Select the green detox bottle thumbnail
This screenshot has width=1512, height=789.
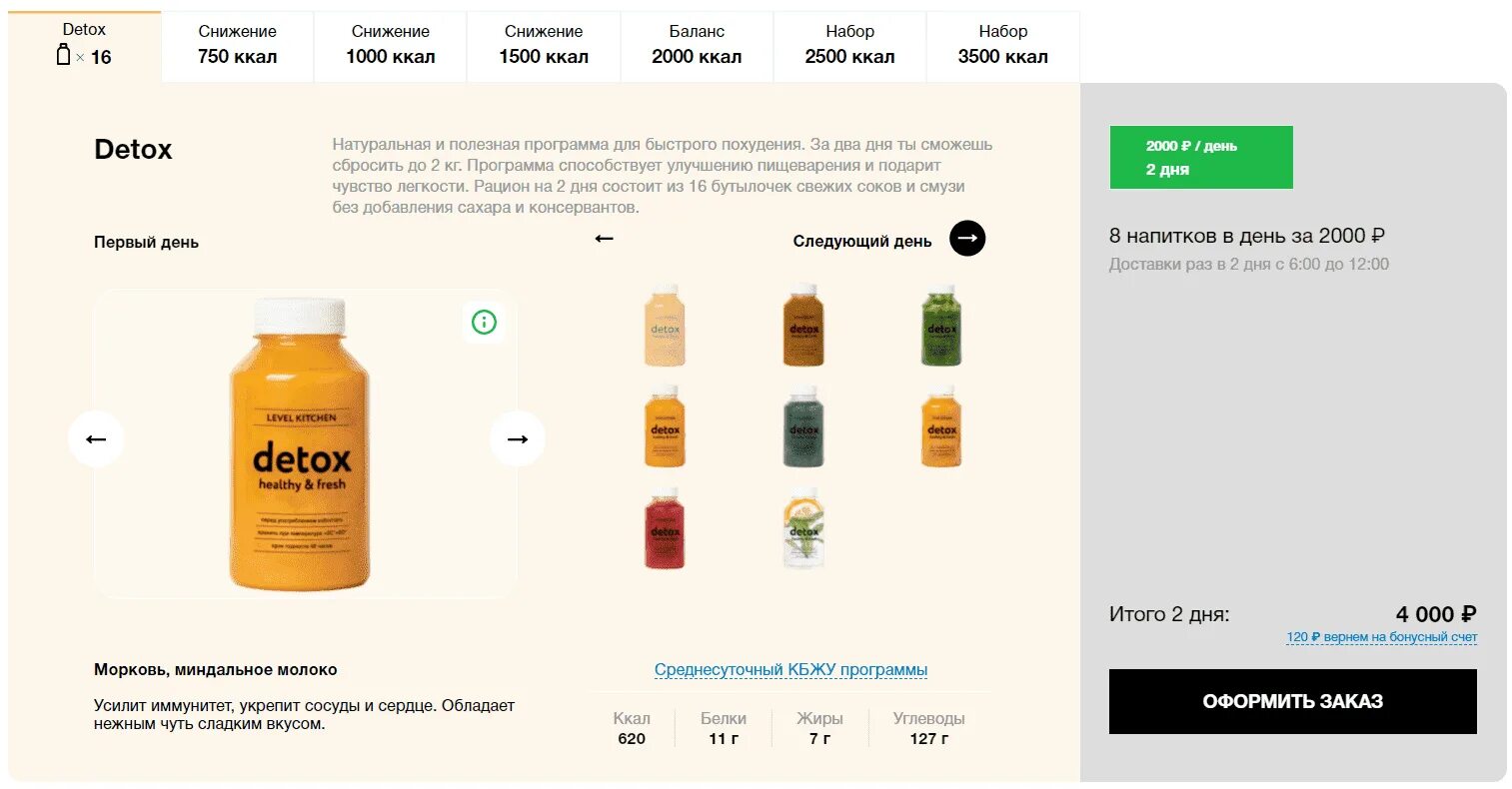[940, 327]
